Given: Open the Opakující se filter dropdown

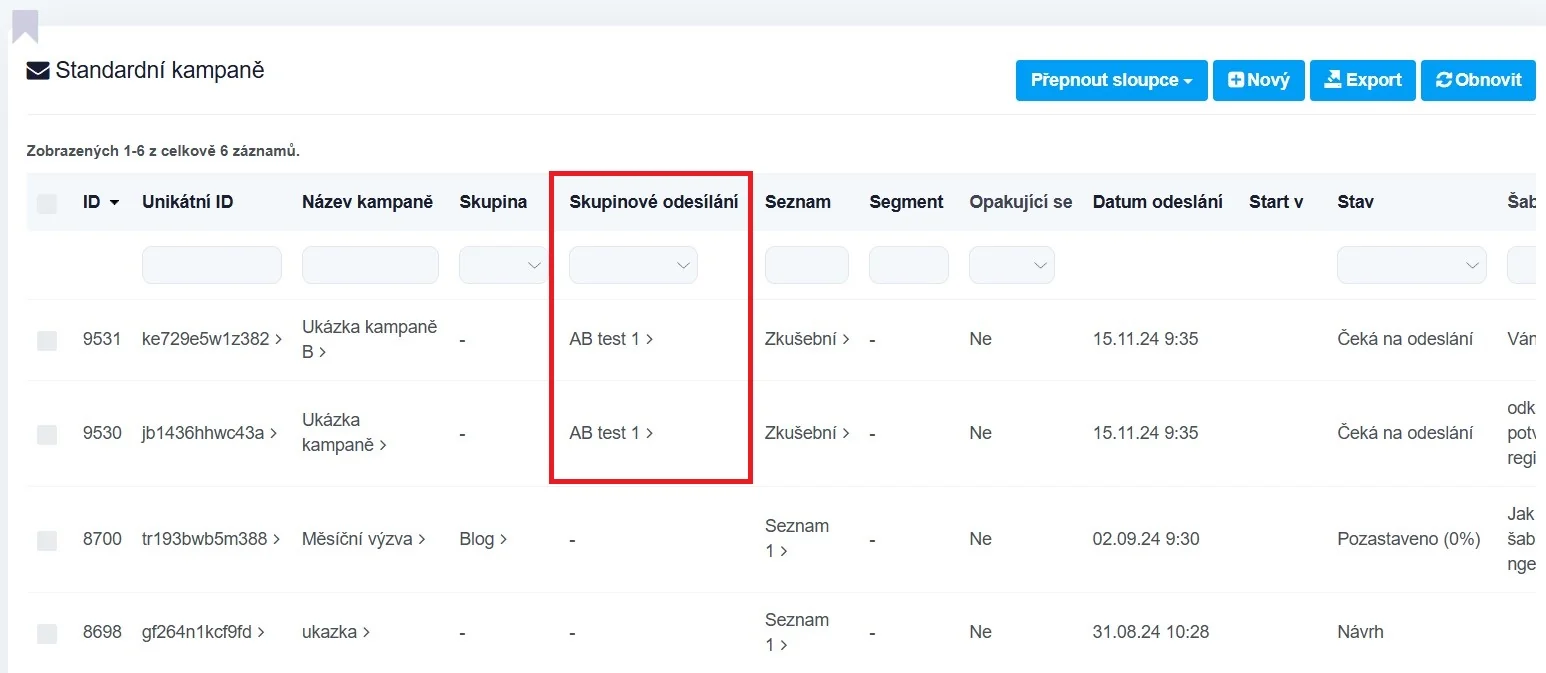Looking at the screenshot, I should [1011, 265].
